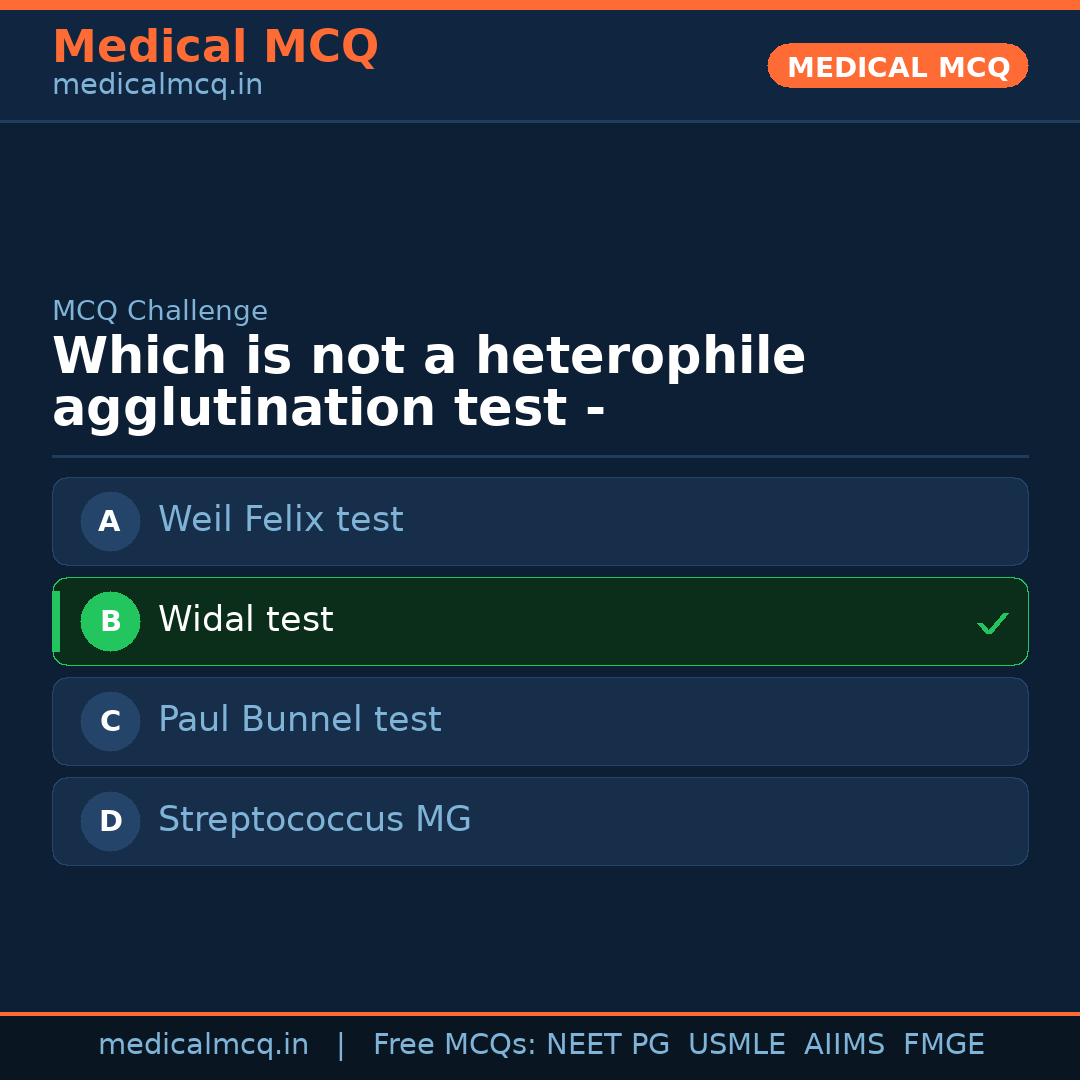Click the orange MEDICAL MCQ badge
Image resolution: width=1080 pixels, height=1080 pixels.
pyautogui.click(x=897, y=67)
